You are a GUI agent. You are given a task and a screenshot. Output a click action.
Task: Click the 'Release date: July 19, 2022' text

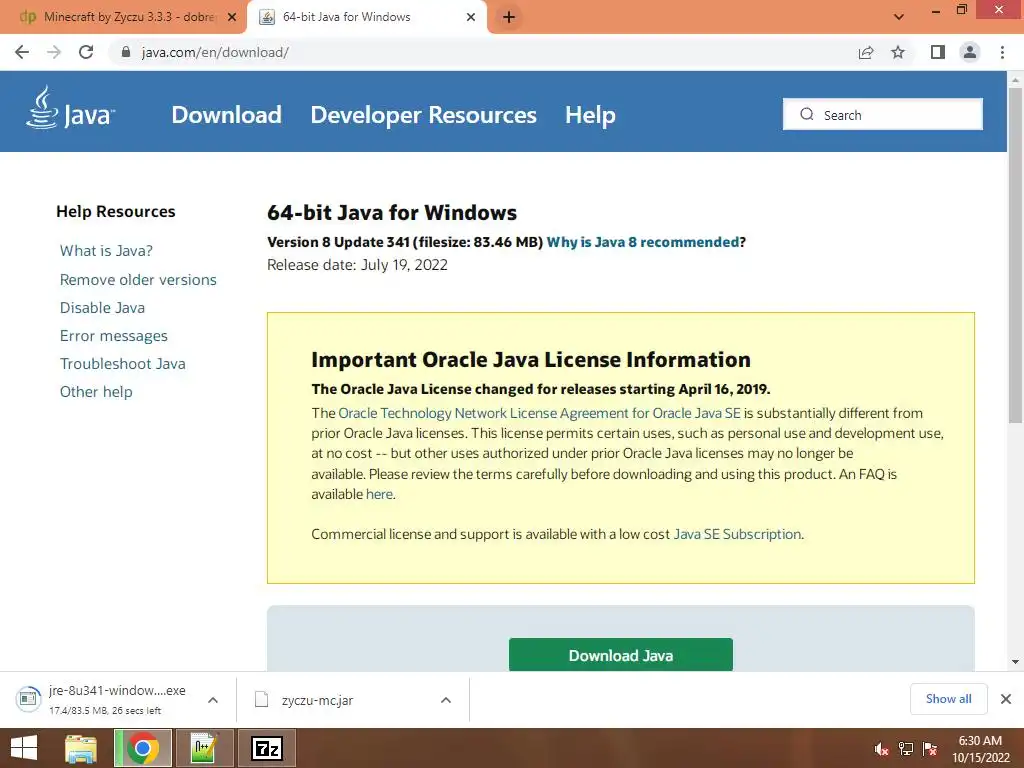pyautogui.click(x=357, y=265)
